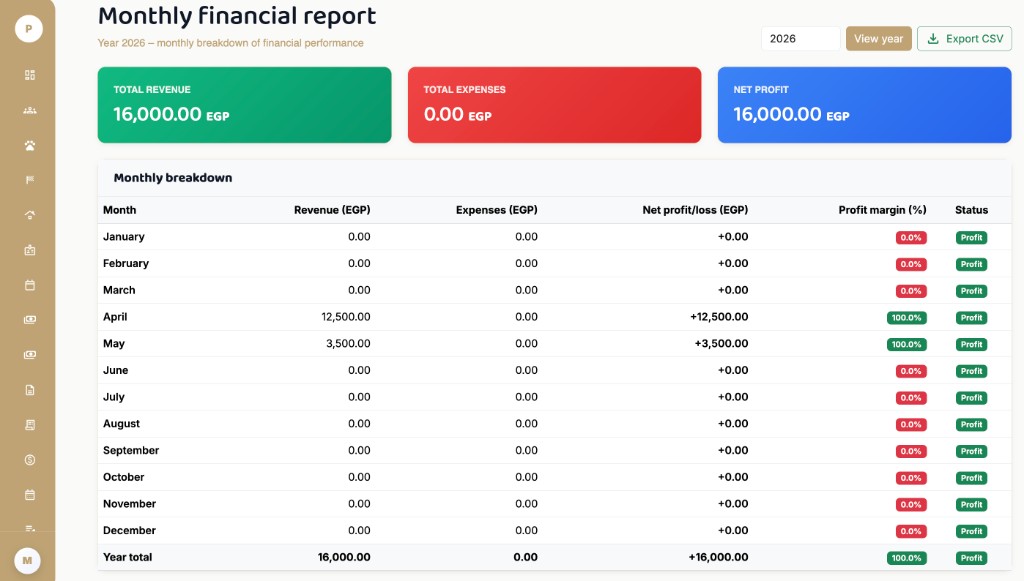This screenshot has width=1024, height=581.
Task: Click Year total revenue 16,000.00
Action: (344, 557)
